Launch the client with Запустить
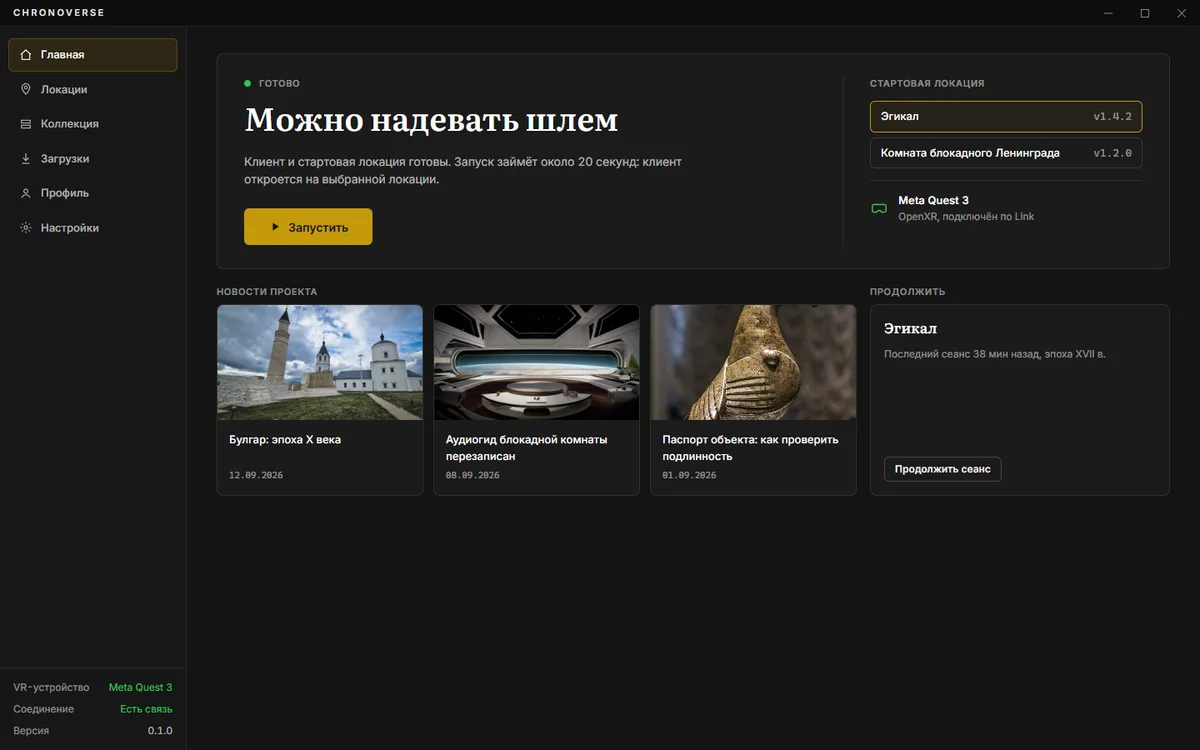1200x750 pixels. [x=308, y=227]
